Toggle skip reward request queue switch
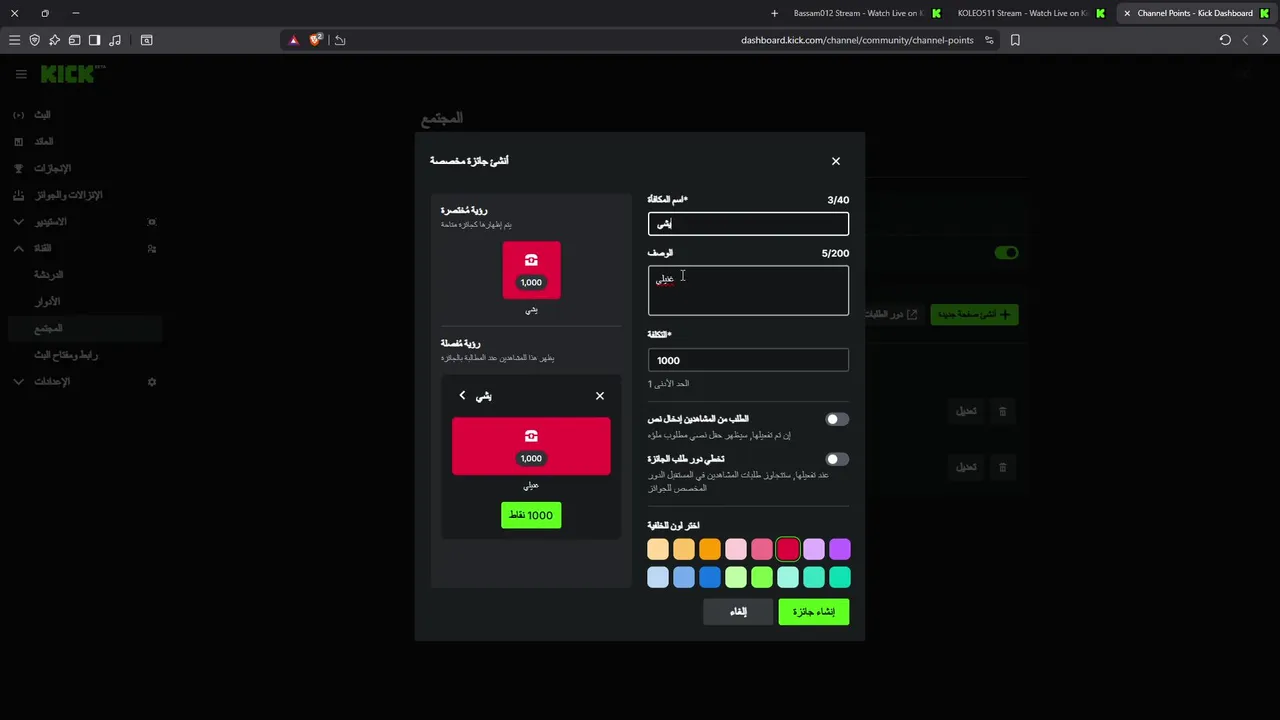The height and width of the screenshot is (720, 1280). [837, 459]
